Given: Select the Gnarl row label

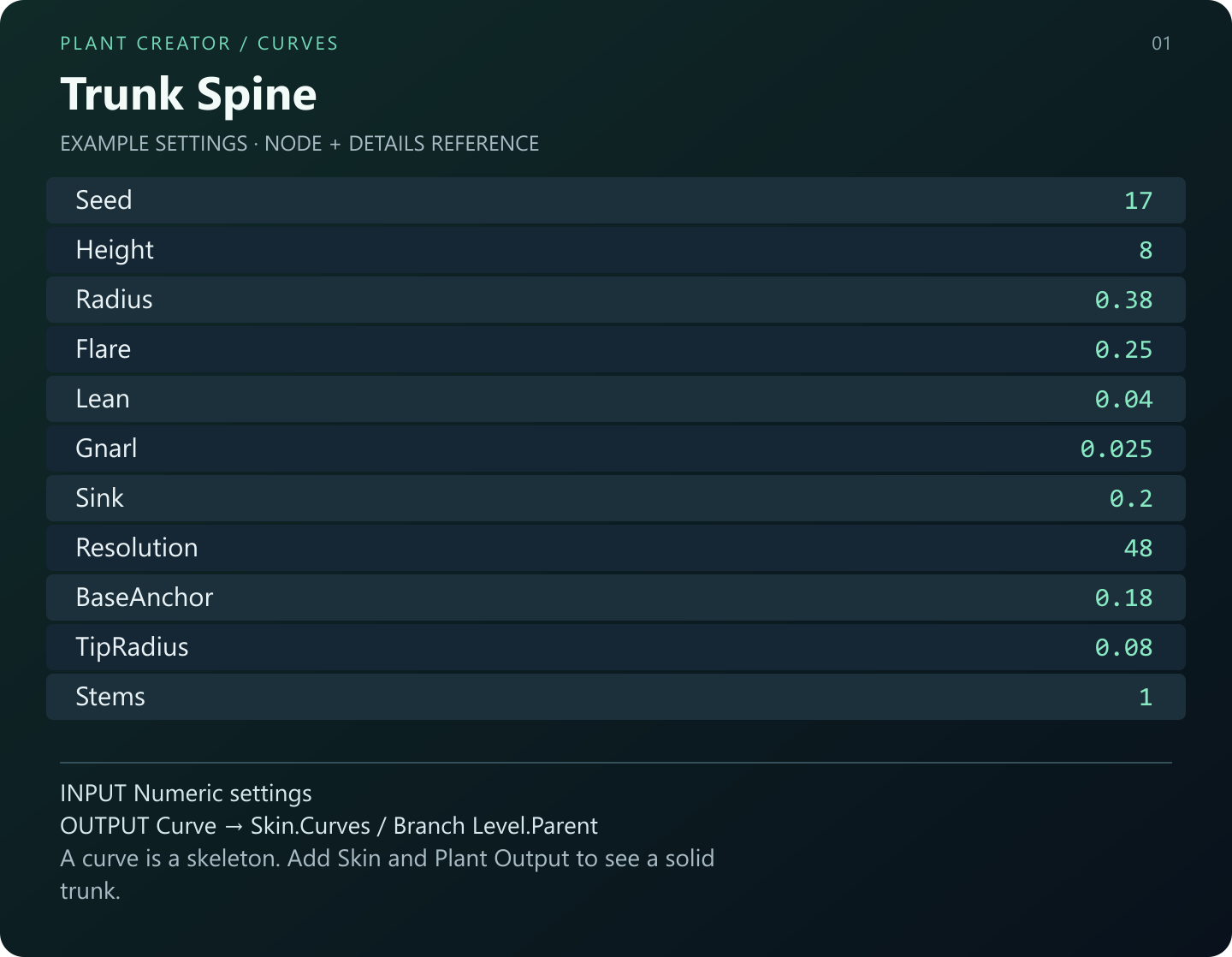Looking at the screenshot, I should [x=106, y=449].
